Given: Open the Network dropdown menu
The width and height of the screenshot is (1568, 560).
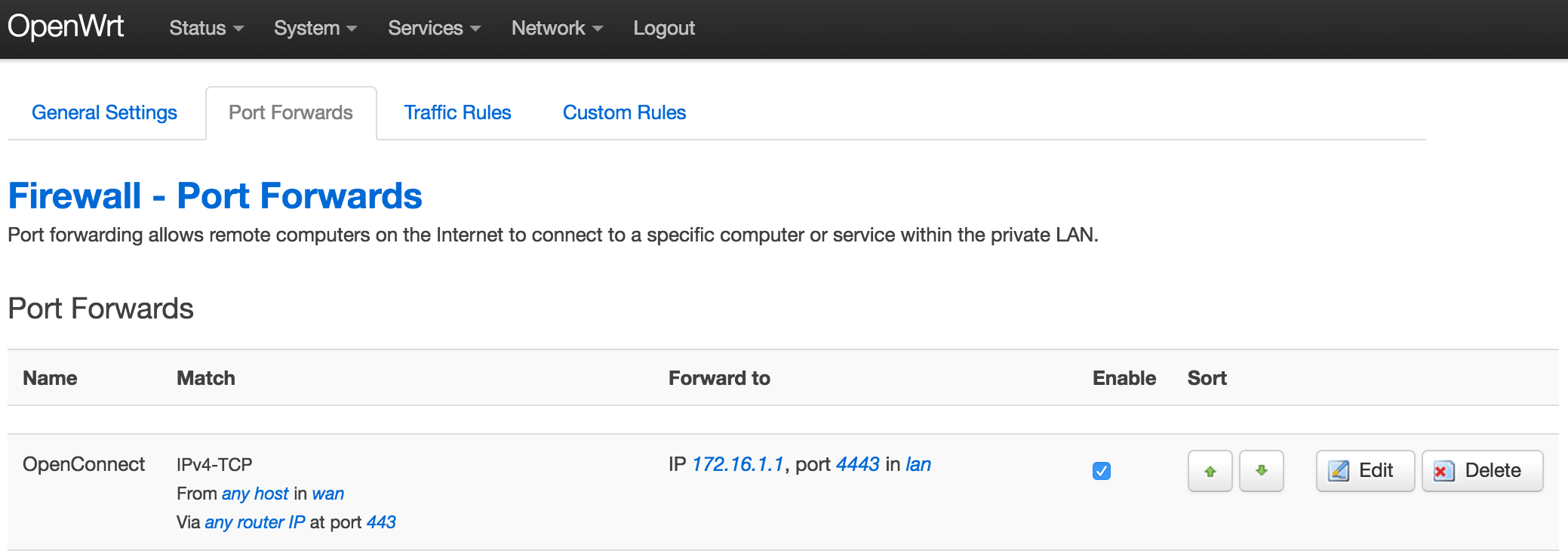Looking at the screenshot, I should coord(557,28).
